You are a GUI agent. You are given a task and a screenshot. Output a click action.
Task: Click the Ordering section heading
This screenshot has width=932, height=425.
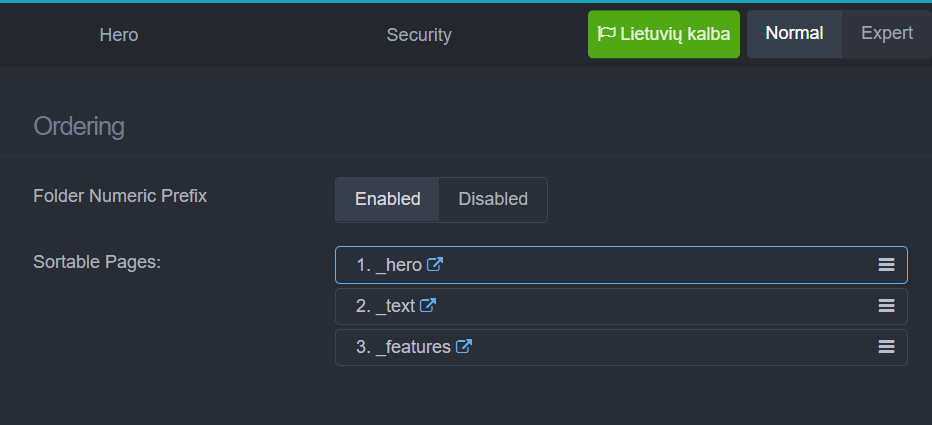tap(79, 127)
